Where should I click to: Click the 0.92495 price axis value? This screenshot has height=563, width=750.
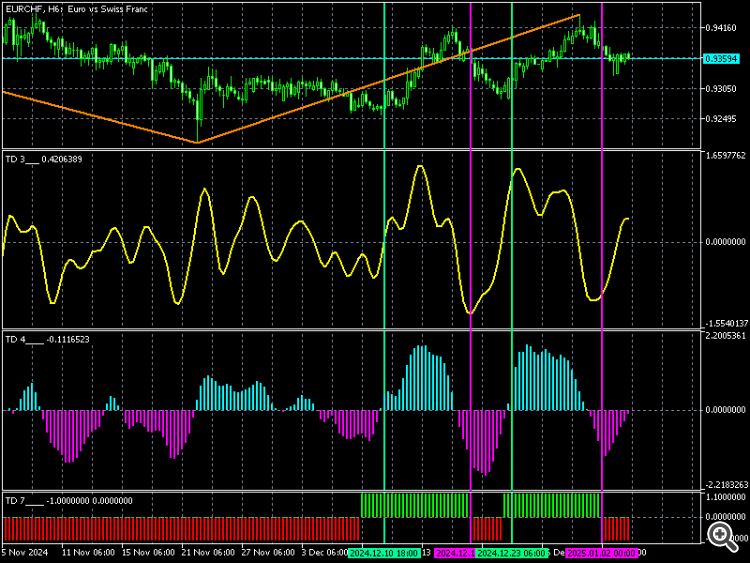(721, 119)
